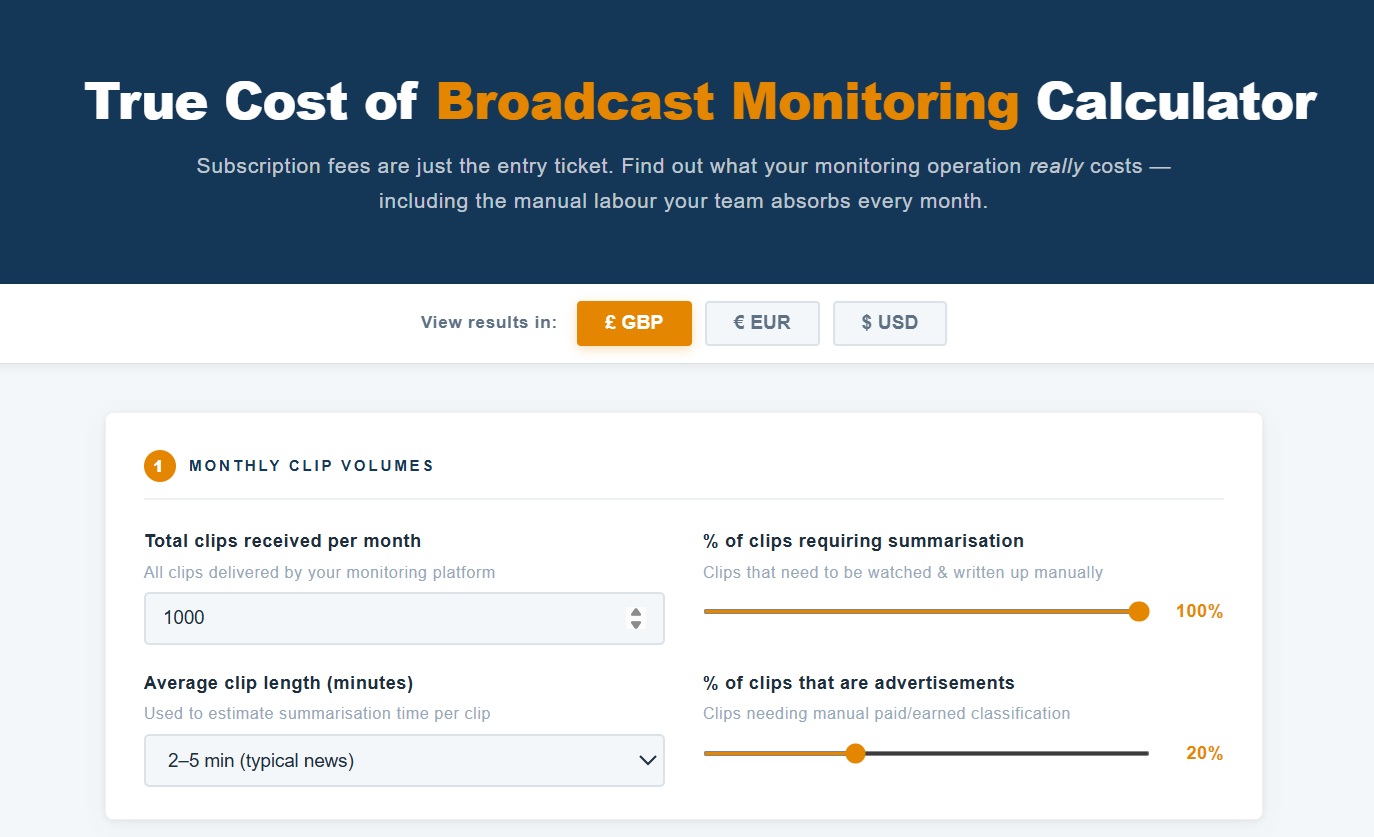Open the Average clip length dropdown
Viewport: 1374px width, 837px height.
tap(404, 761)
